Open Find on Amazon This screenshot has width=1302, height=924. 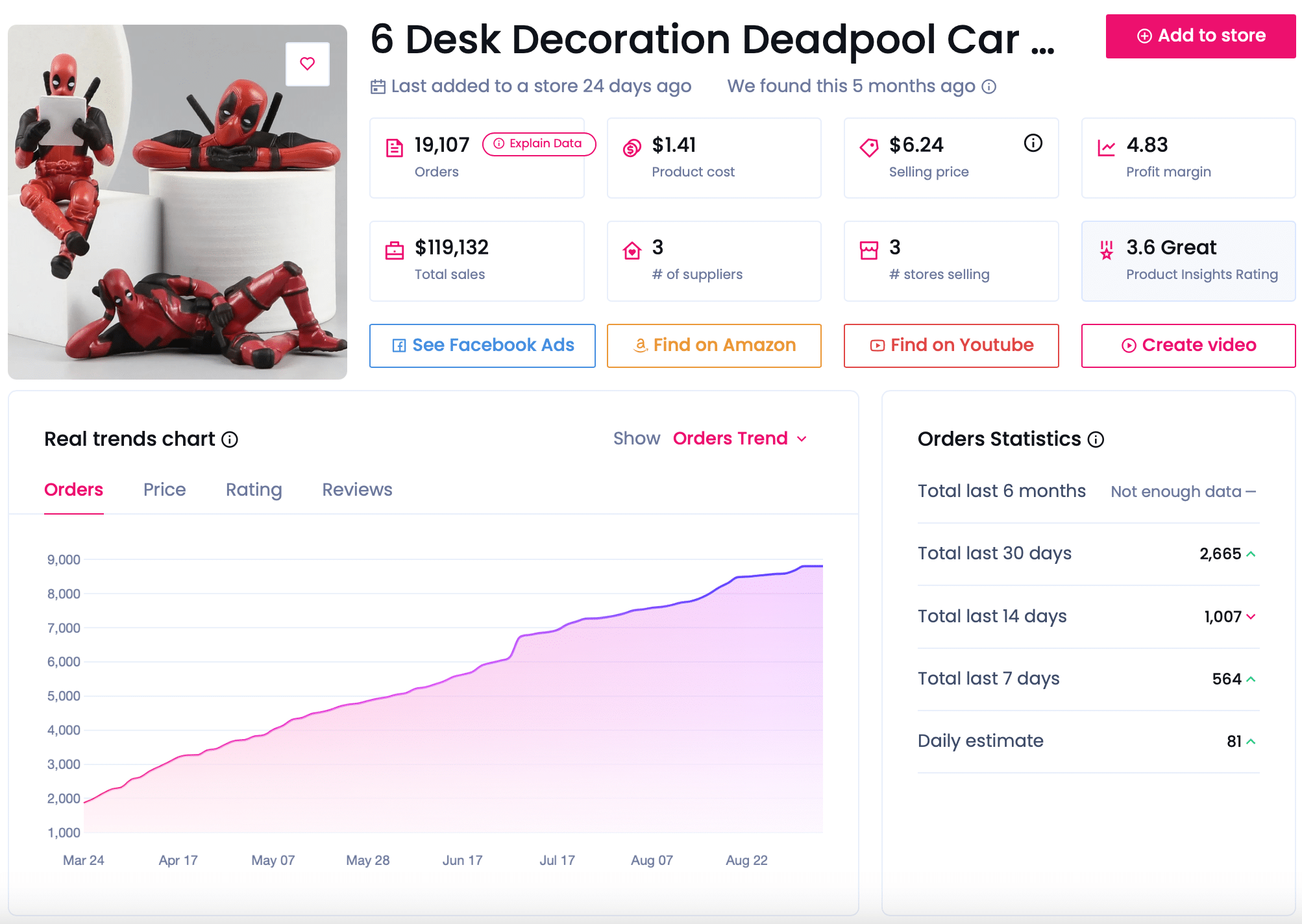tap(714, 345)
